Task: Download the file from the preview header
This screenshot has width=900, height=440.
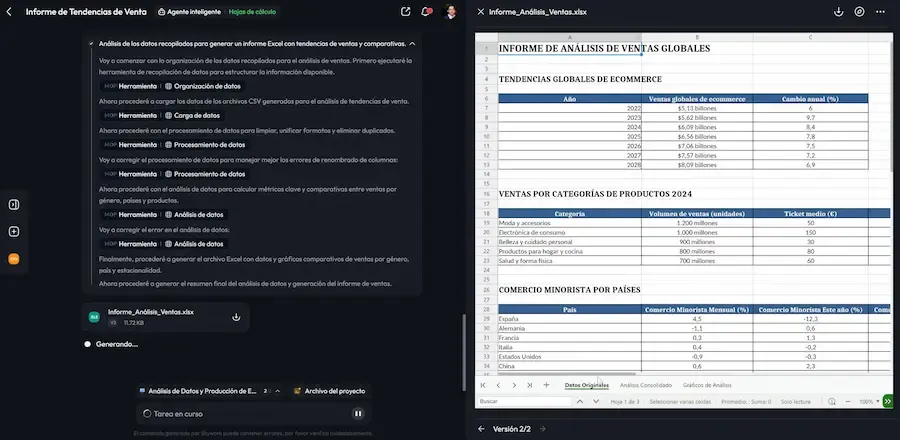Action: click(839, 11)
